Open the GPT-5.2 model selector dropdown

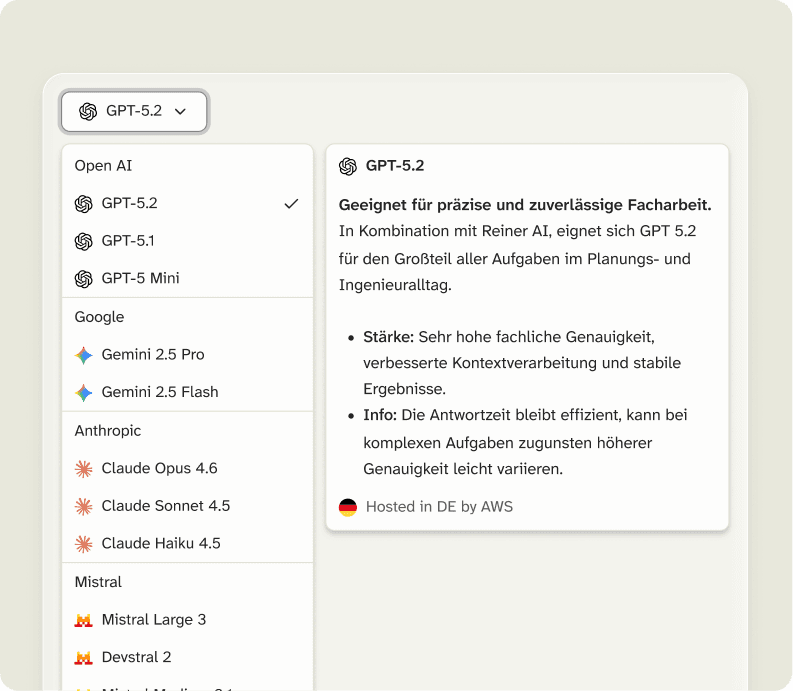coord(134,111)
